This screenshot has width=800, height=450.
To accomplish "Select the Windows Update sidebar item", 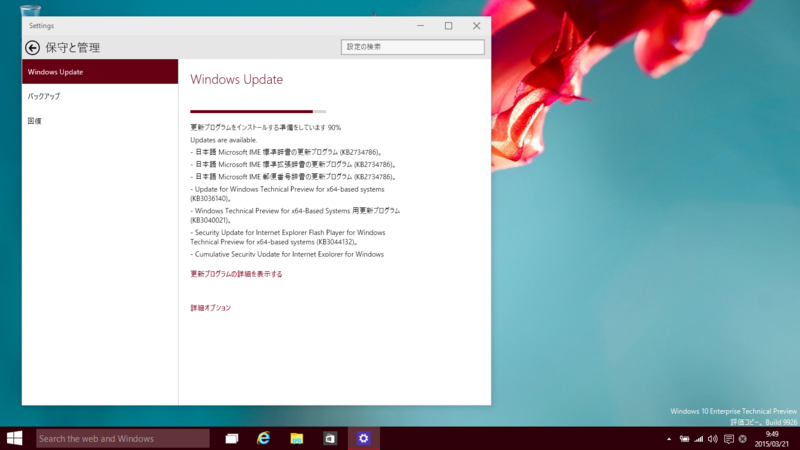I will [x=100, y=71].
